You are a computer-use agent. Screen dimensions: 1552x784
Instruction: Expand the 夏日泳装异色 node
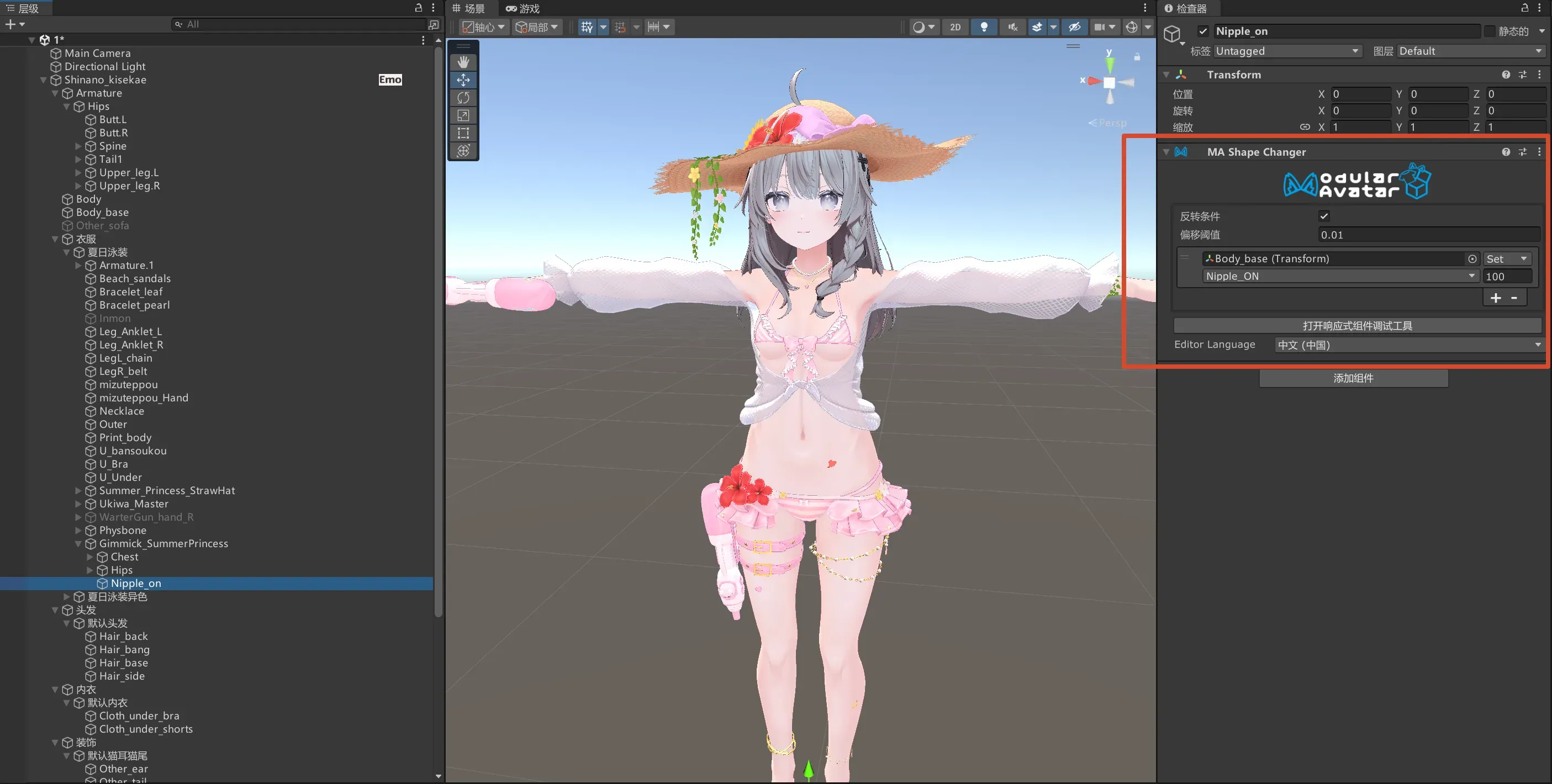(x=67, y=596)
